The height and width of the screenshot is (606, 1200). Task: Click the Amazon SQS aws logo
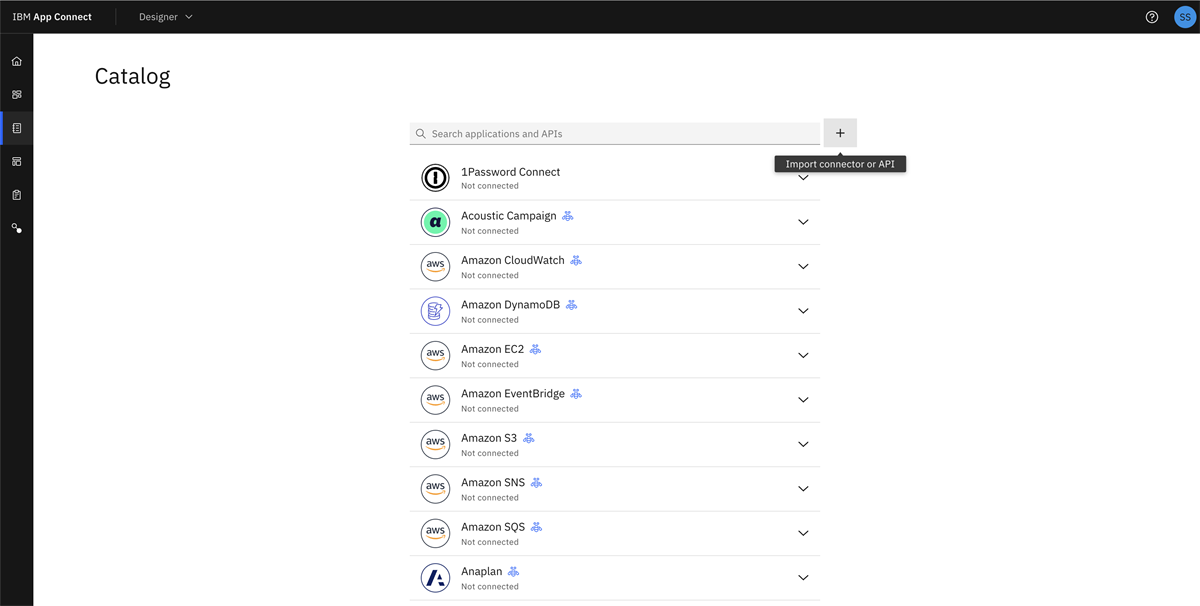coord(435,533)
